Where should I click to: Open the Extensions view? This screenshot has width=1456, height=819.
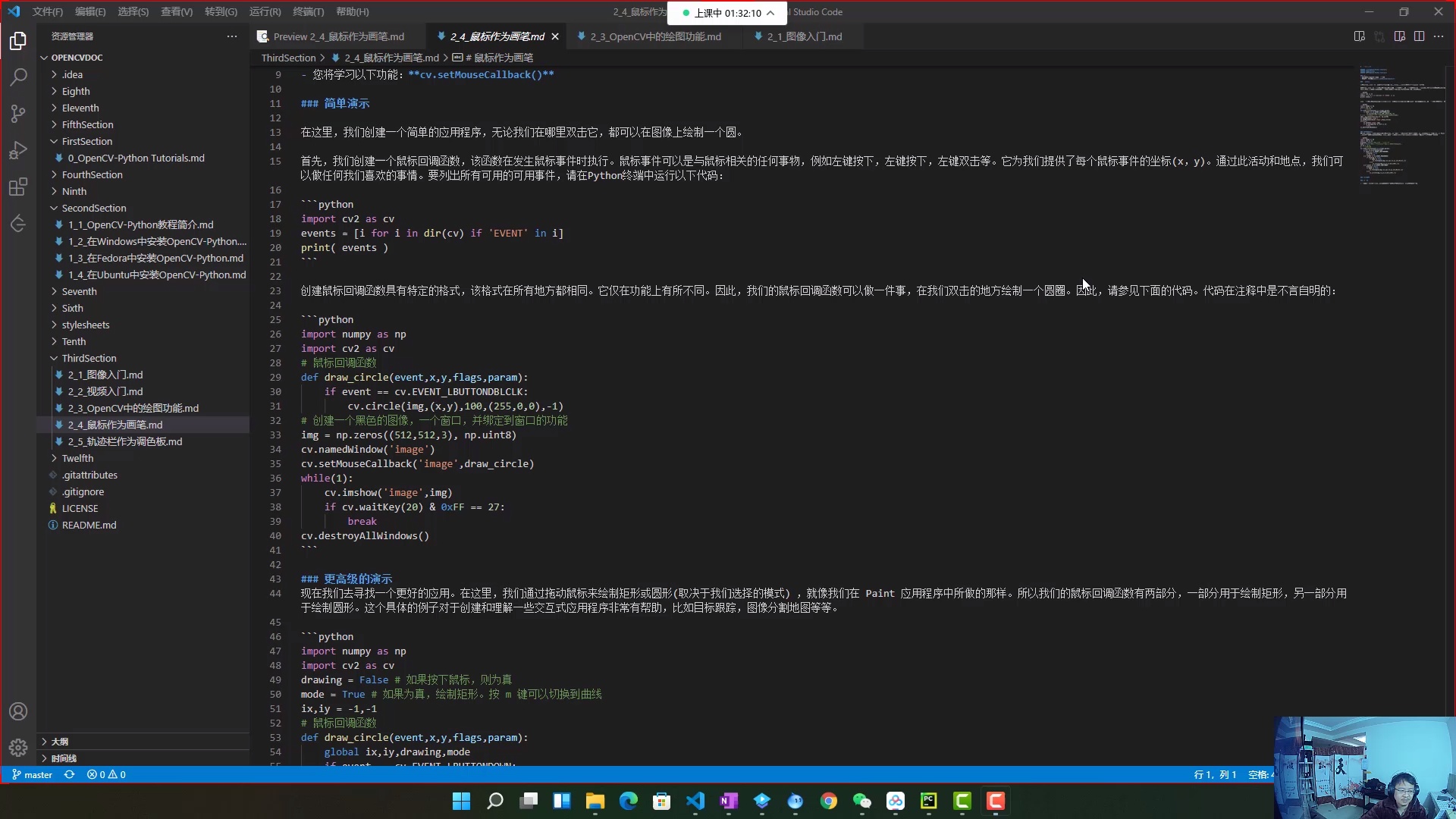(18, 187)
